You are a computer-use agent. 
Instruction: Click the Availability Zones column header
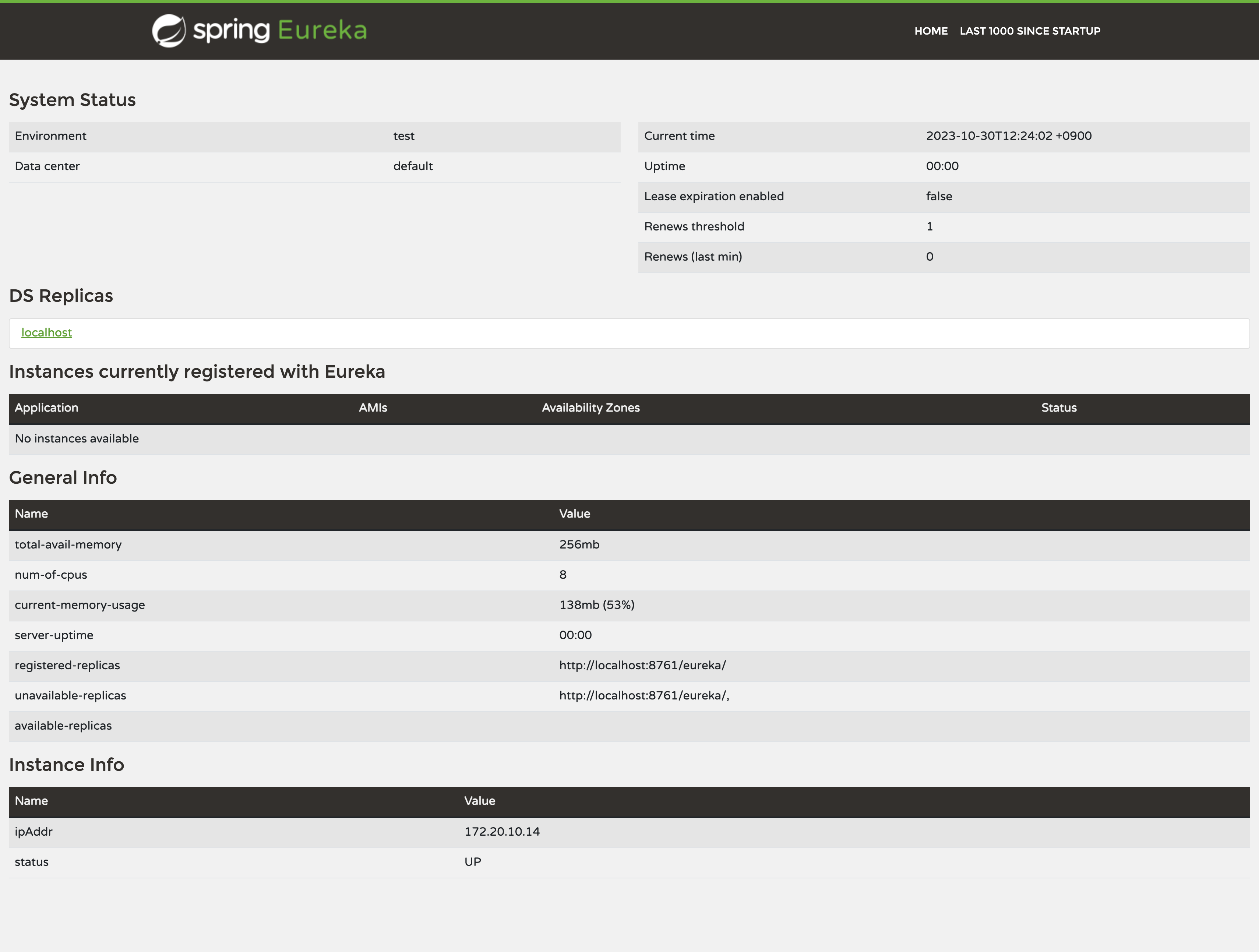[590, 408]
